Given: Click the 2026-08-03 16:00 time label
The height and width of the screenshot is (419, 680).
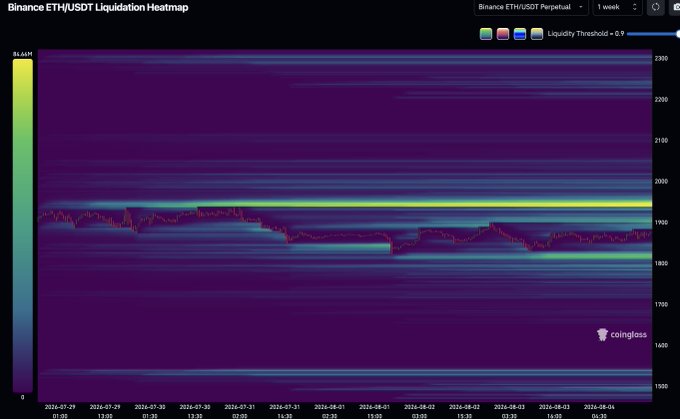Looking at the screenshot, I should pyautogui.click(x=554, y=411).
